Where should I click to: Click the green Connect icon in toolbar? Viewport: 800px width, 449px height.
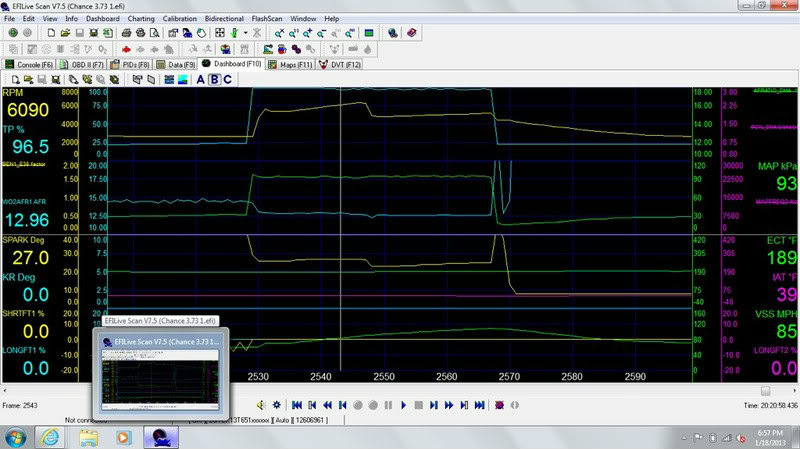pyautogui.click(x=11, y=33)
